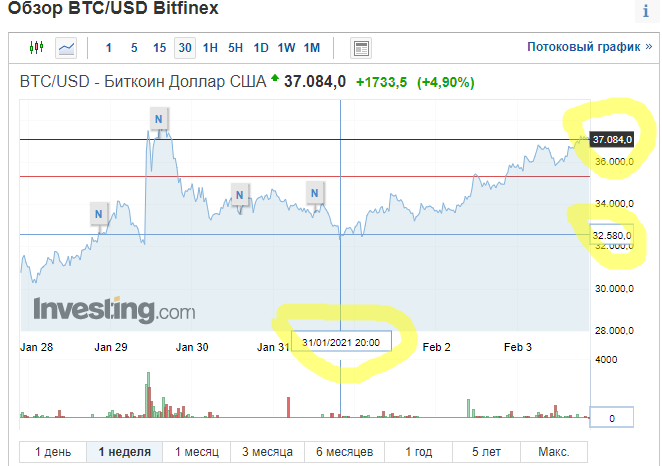
Task: Select the 15 minute interval
Action: coord(159,47)
